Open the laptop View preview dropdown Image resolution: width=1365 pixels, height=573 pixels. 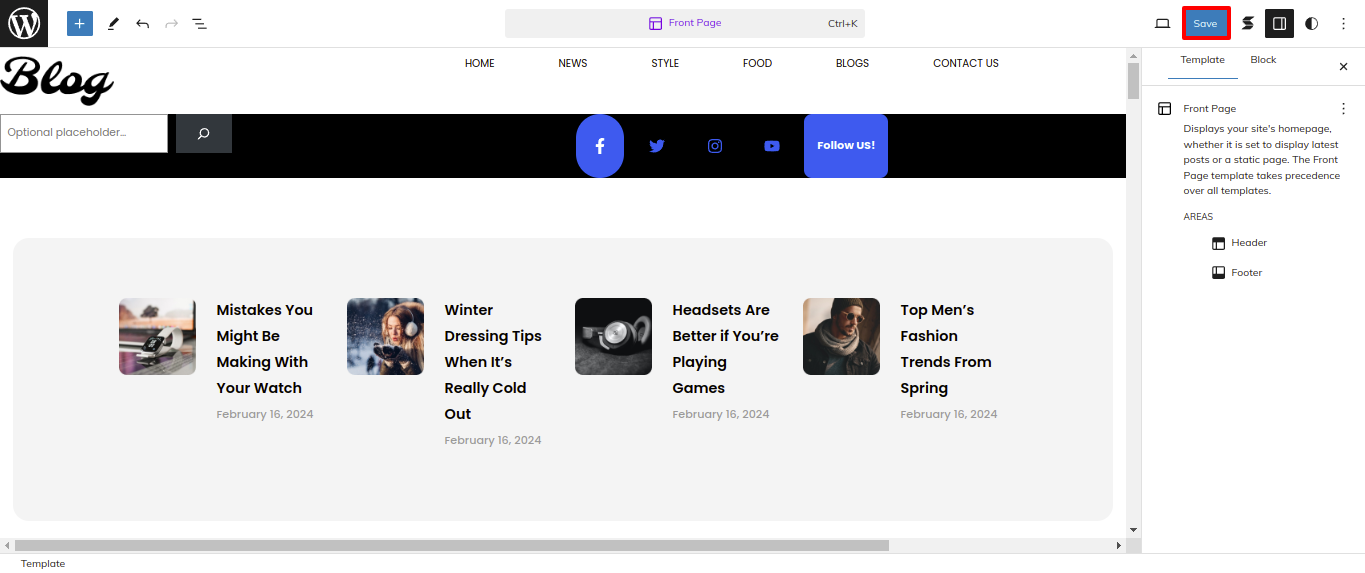click(x=1162, y=23)
